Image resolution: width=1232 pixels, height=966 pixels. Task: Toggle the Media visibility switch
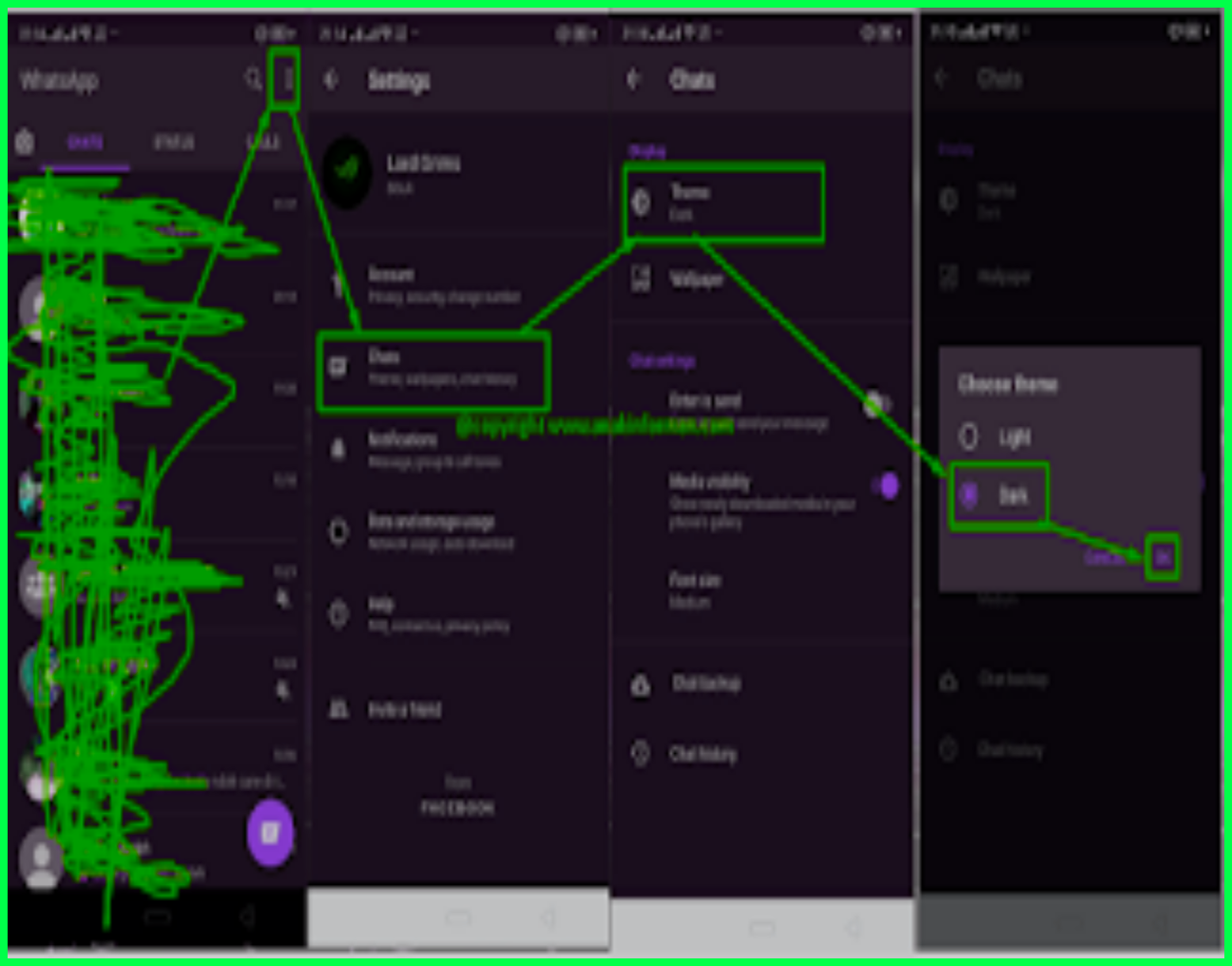(885, 487)
